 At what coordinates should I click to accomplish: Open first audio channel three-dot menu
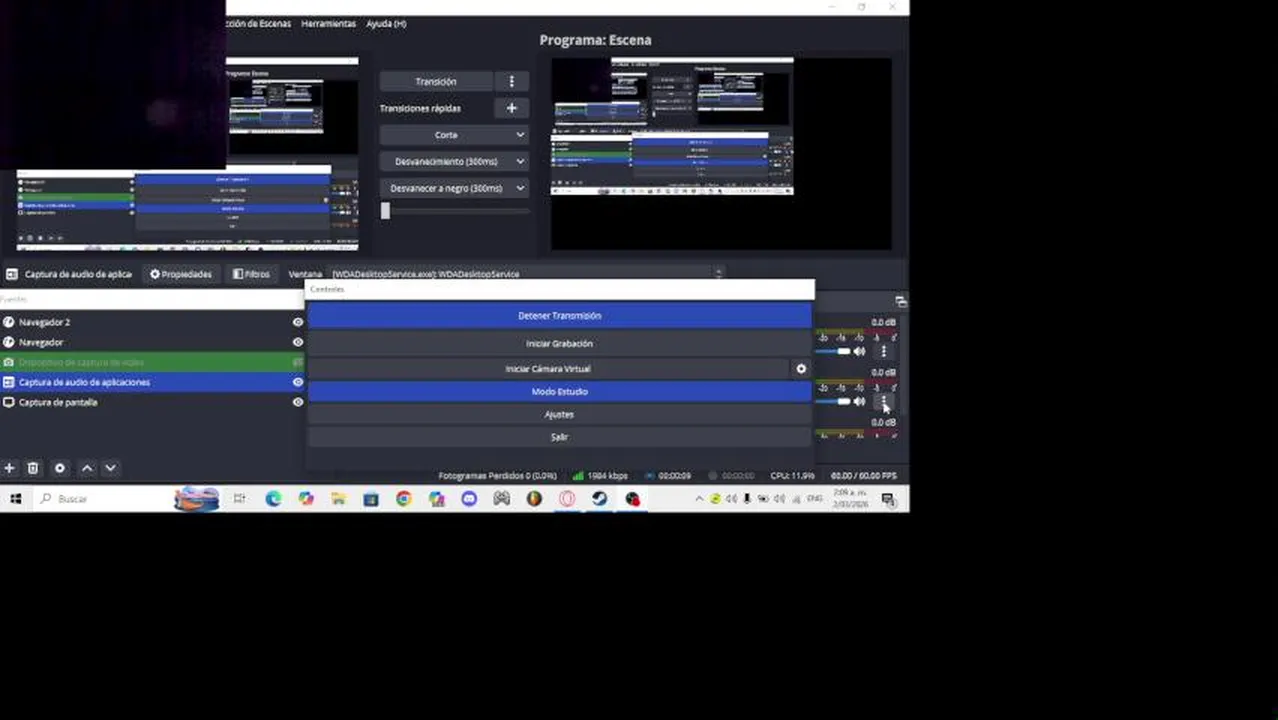point(883,352)
